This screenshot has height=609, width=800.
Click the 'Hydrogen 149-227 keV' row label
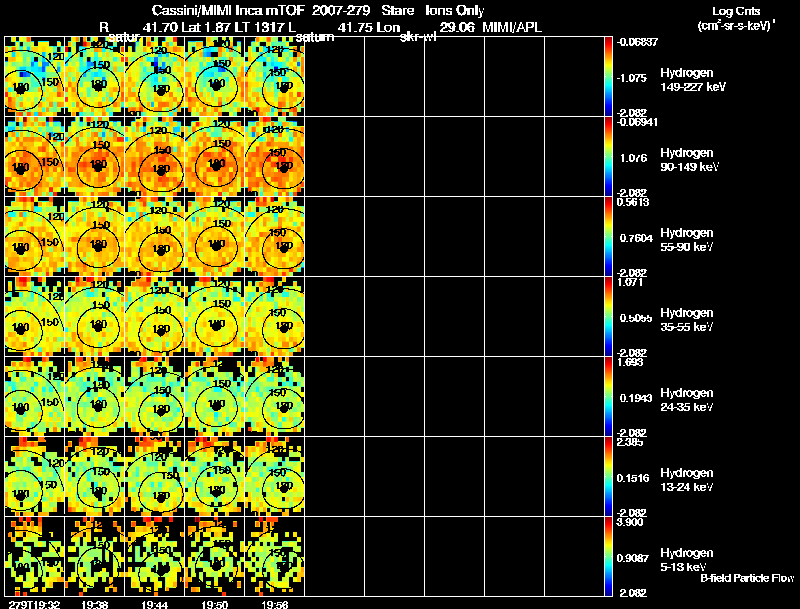point(693,80)
